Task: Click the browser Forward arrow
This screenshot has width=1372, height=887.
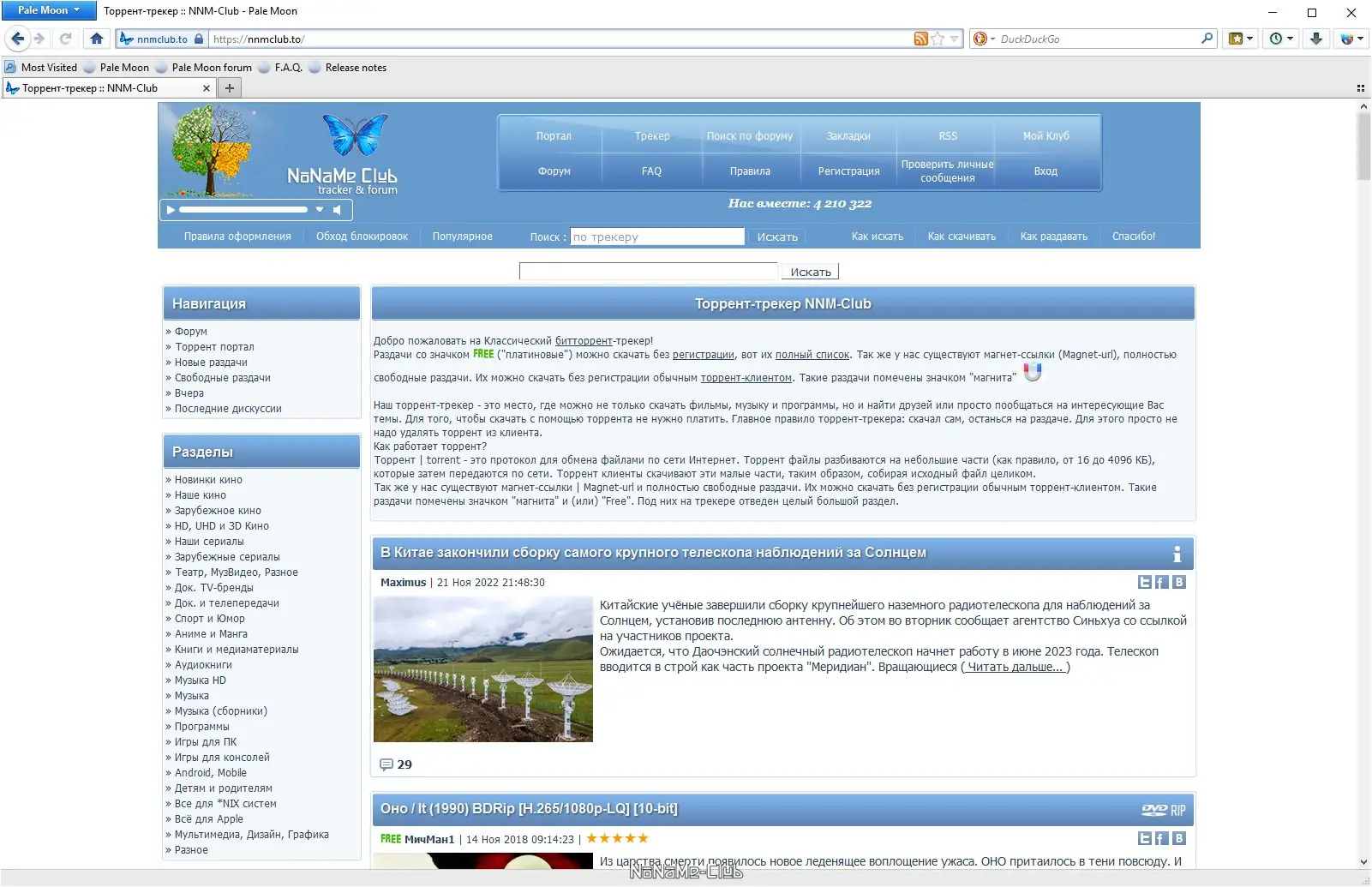Action: 39,39
